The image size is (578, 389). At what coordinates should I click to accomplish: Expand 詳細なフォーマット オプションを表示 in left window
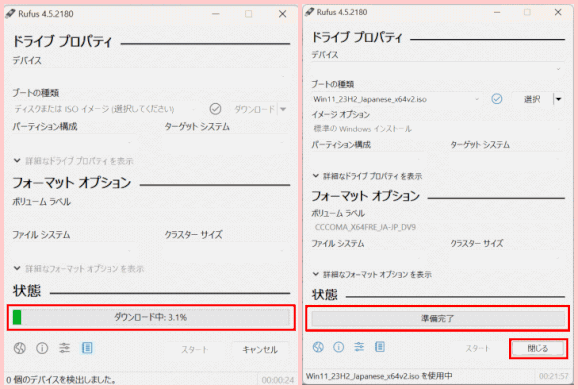(79, 268)
